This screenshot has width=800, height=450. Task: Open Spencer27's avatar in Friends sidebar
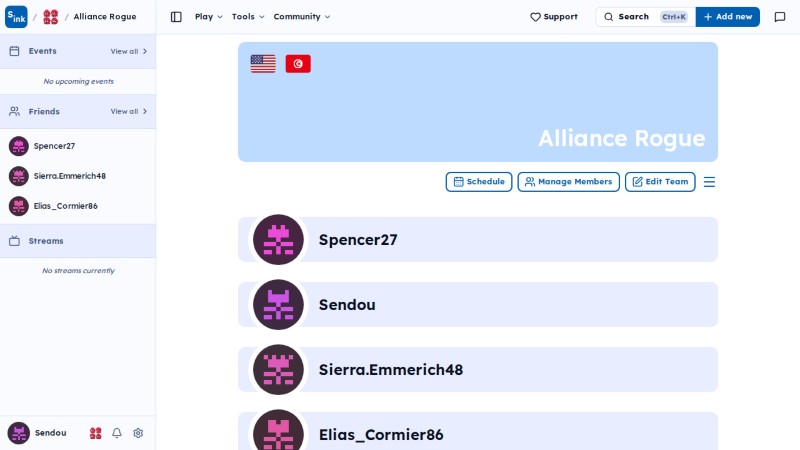tap(18, 146)
